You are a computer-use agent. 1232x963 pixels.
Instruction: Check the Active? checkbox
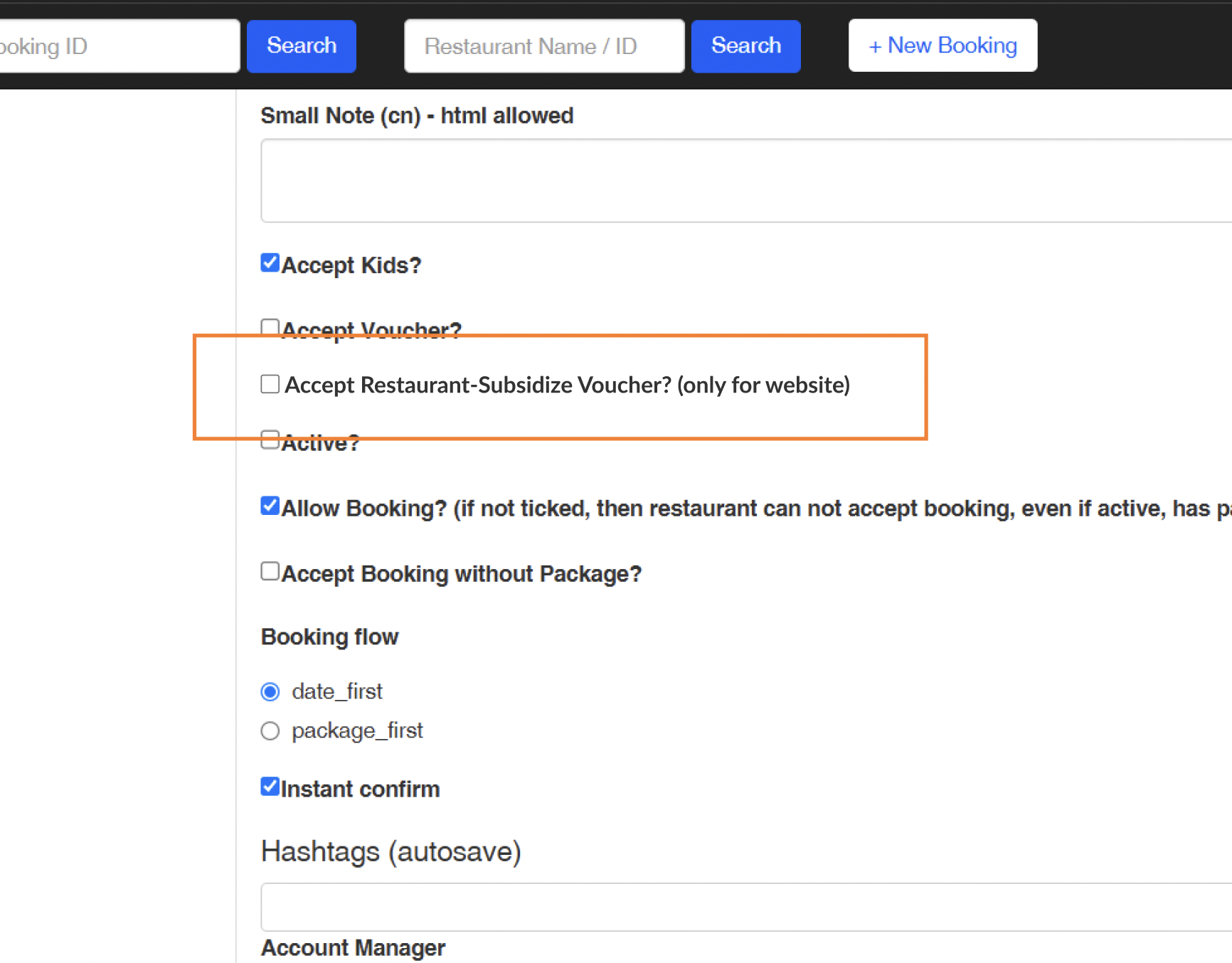270,440
